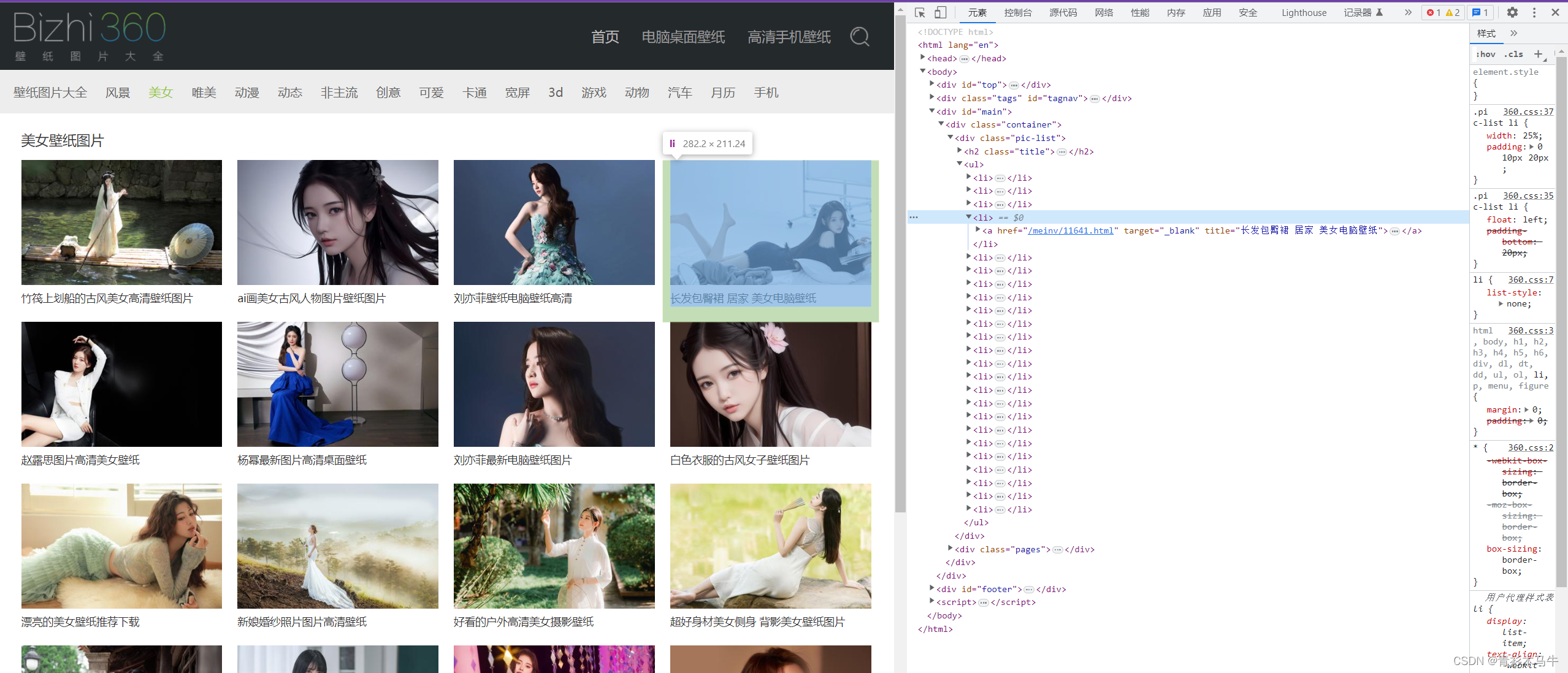Click the html lang="en" DOM line
This screenshot has width=1568, height=673.
click(x=958, y=45)
